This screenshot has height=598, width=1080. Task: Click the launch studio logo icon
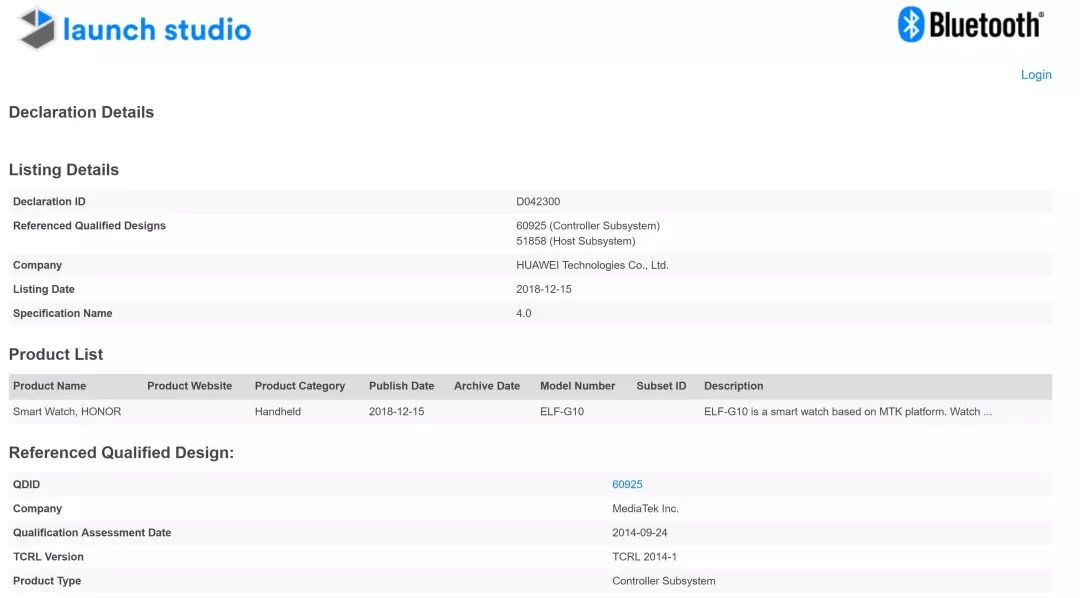[x=37, y=28]
